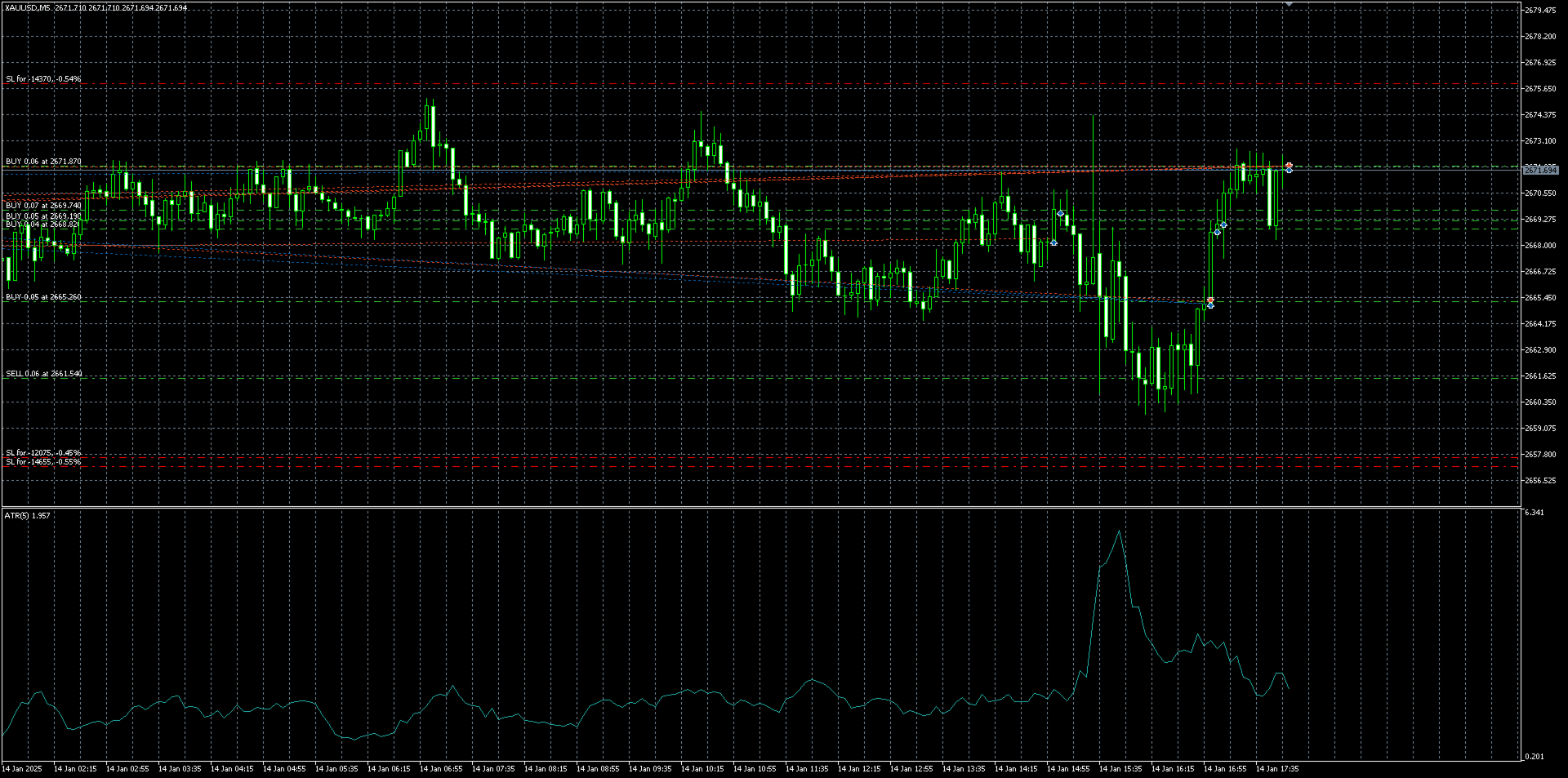
Task: Click the ATR scale maximum 6.341
Action: (1535, 513)
